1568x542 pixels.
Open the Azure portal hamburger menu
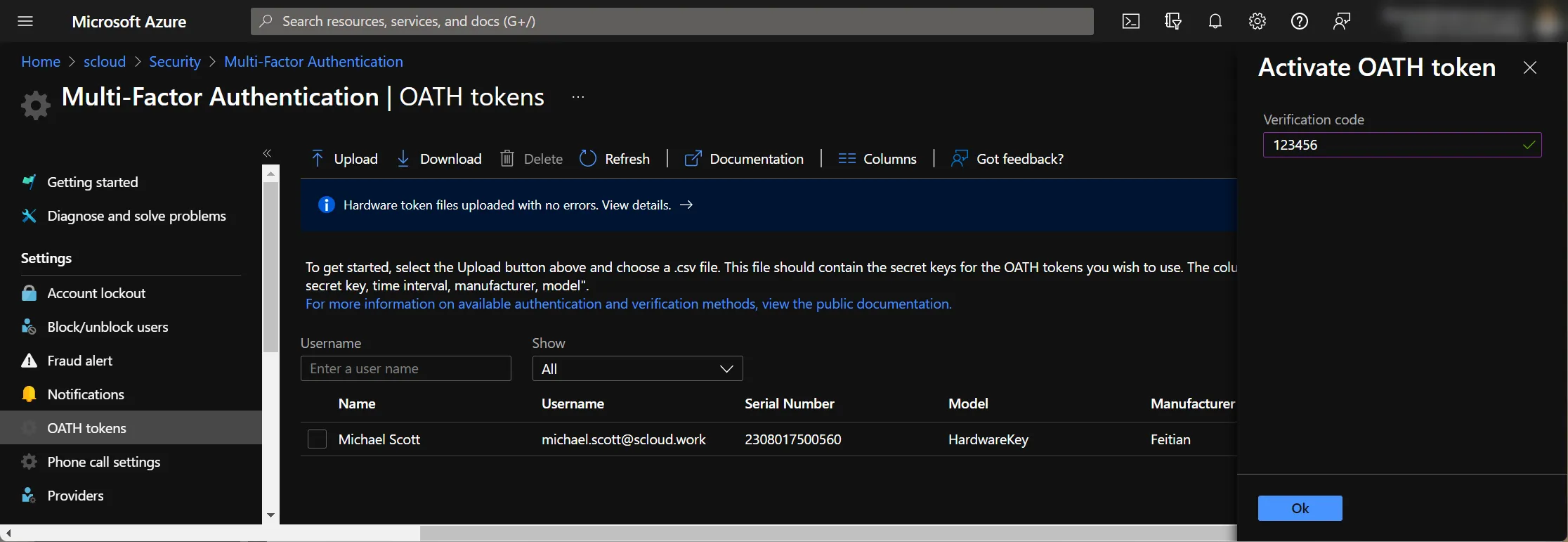pos(25,21)
